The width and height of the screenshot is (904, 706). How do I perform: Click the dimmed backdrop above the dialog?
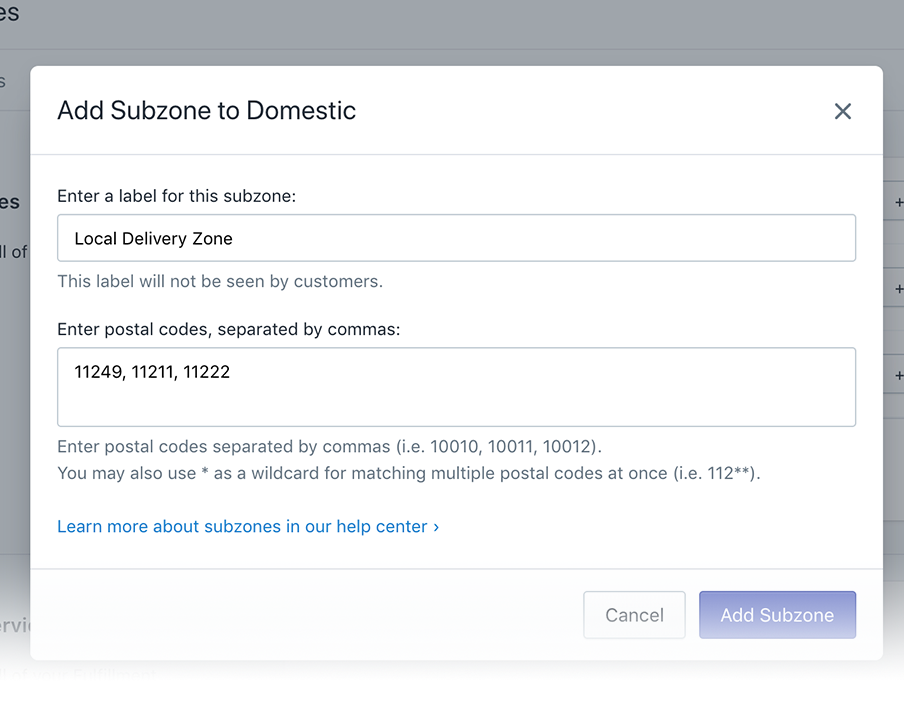450,30
